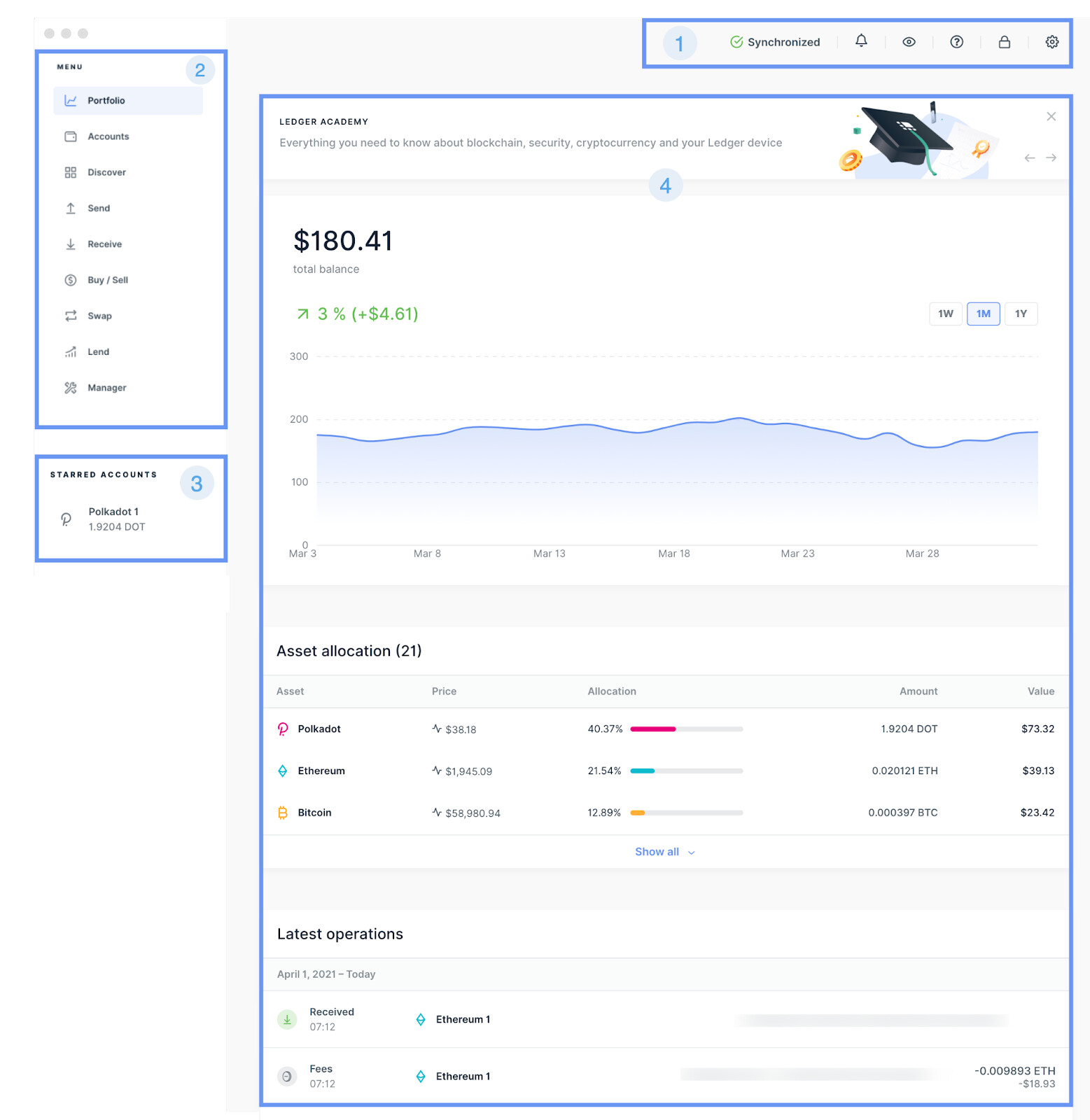Viewport: 1090px width, 1120px height.
Task: Open the notifications bell icon
Action: tap(861, 41)
